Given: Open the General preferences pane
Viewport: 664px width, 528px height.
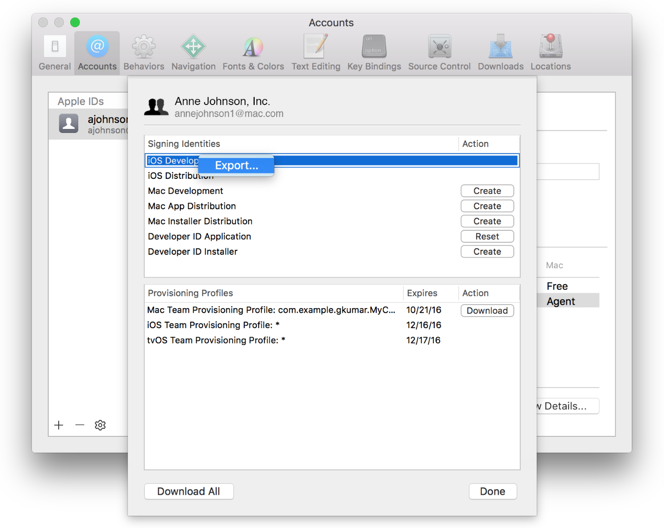Looking at the screenshot, I should point(55,53).
